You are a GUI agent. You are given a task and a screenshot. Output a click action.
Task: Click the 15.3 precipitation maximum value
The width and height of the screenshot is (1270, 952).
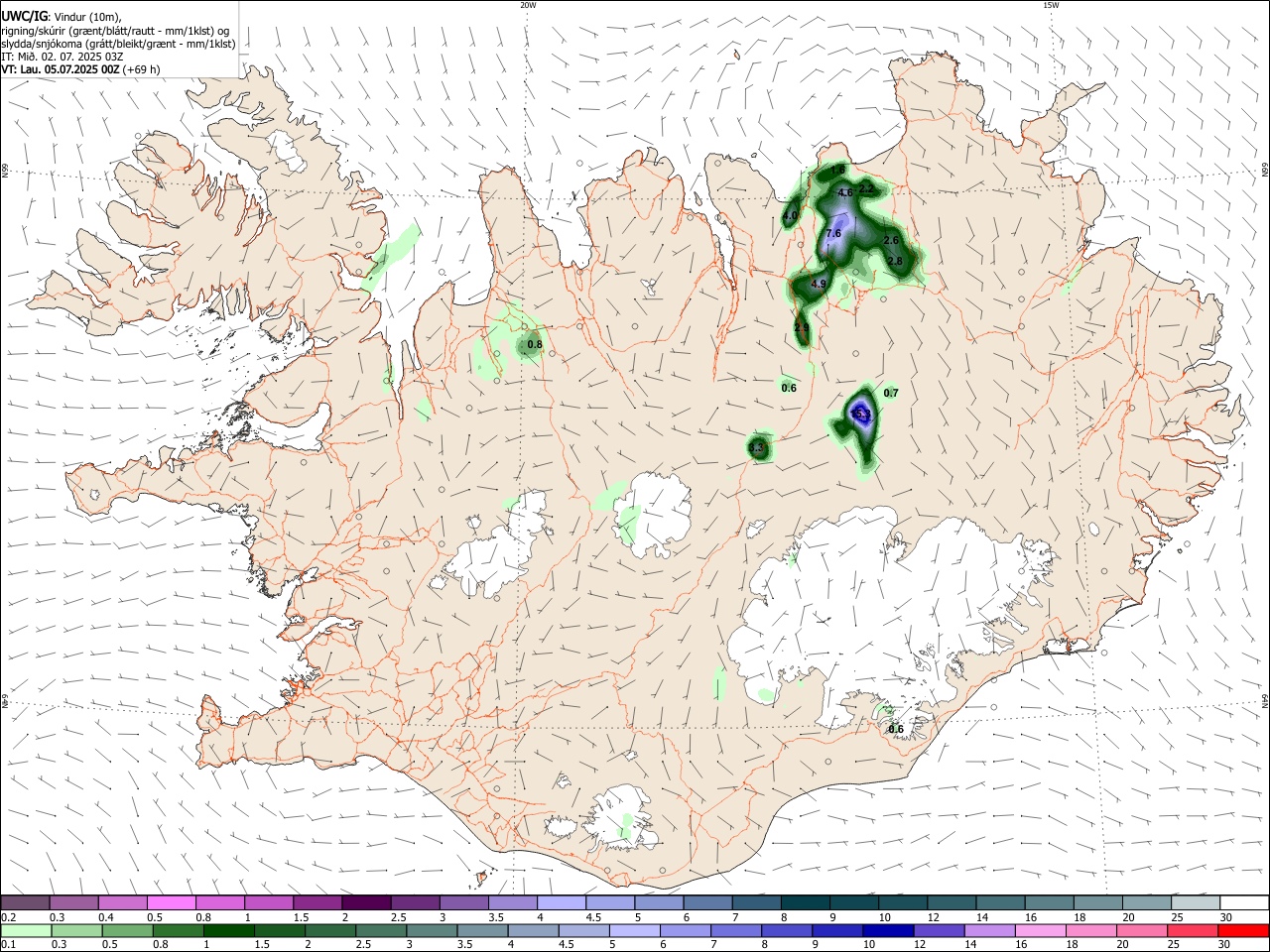click(x=861, y=415)
